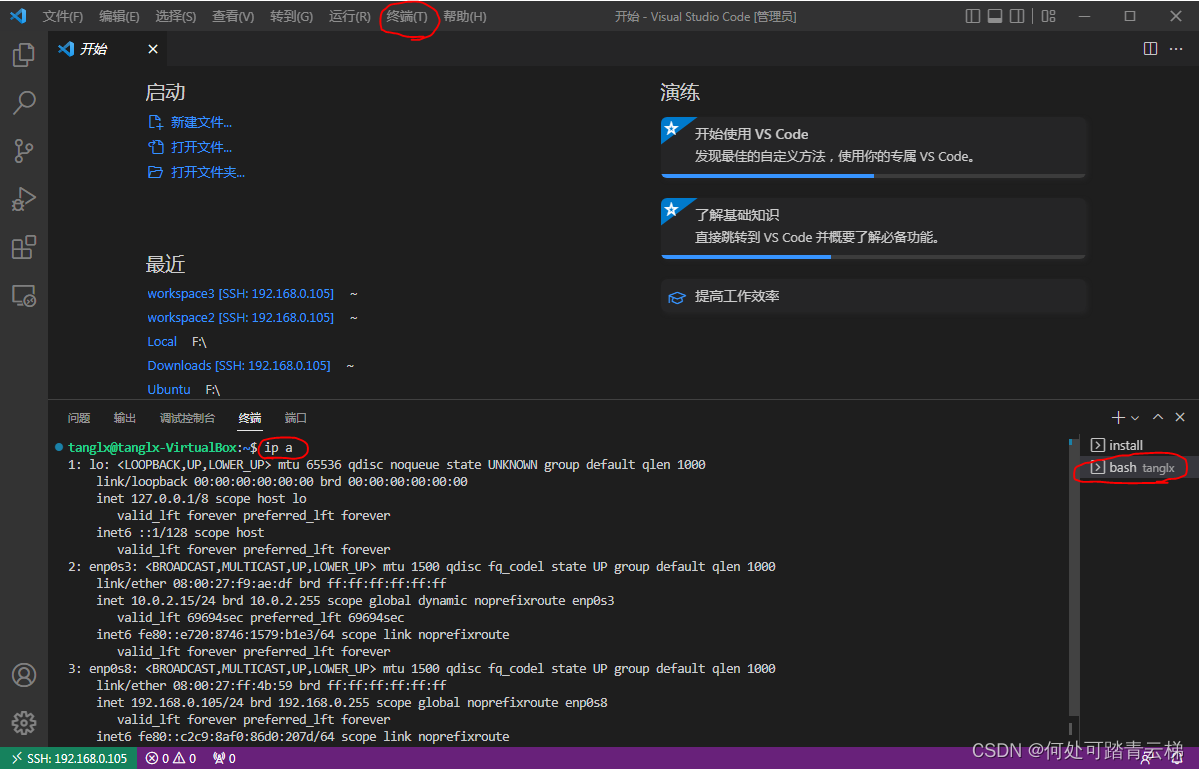The image size is (1199, 770).
Task: Open the Extensions view
Action: click(24, 248)
